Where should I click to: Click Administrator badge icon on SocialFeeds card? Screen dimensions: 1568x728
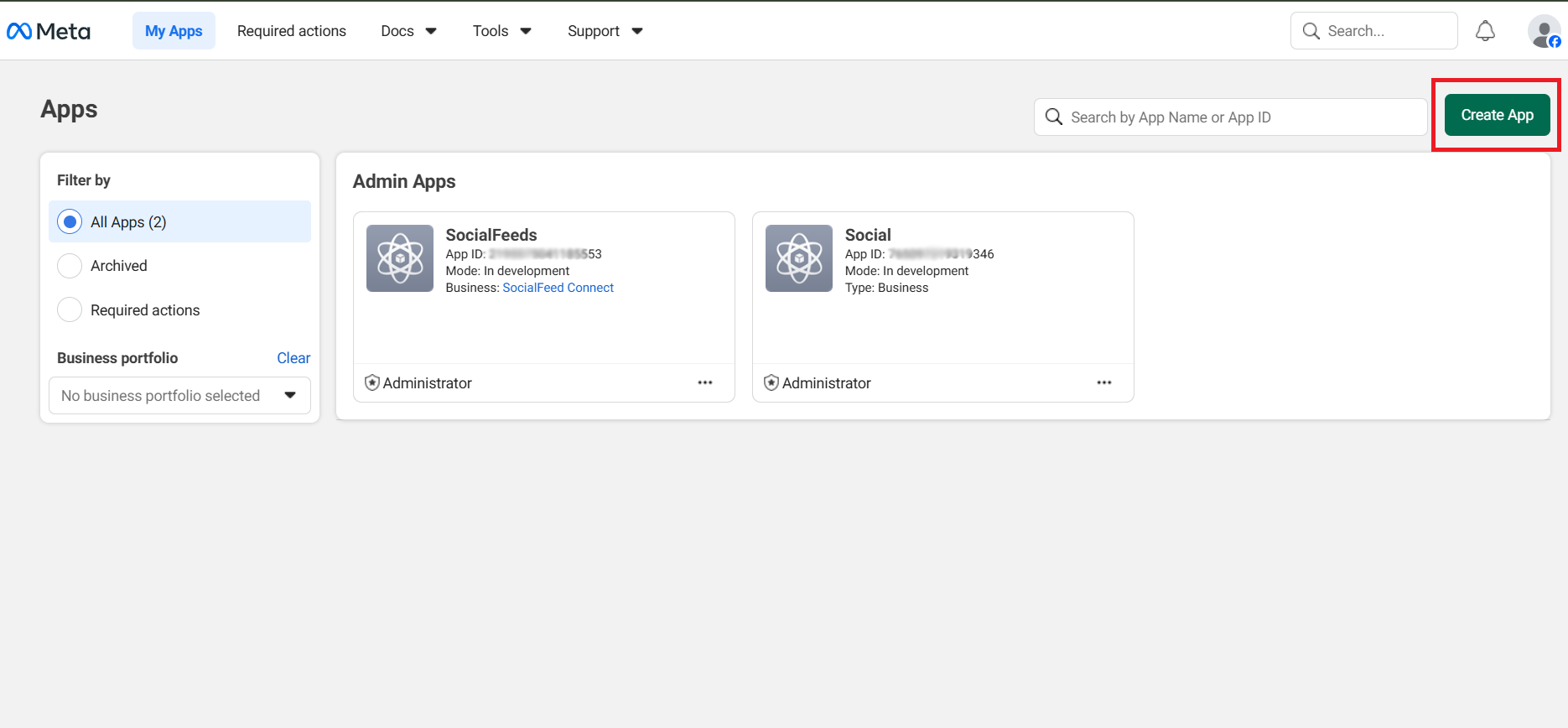click(x=372, y=382)
